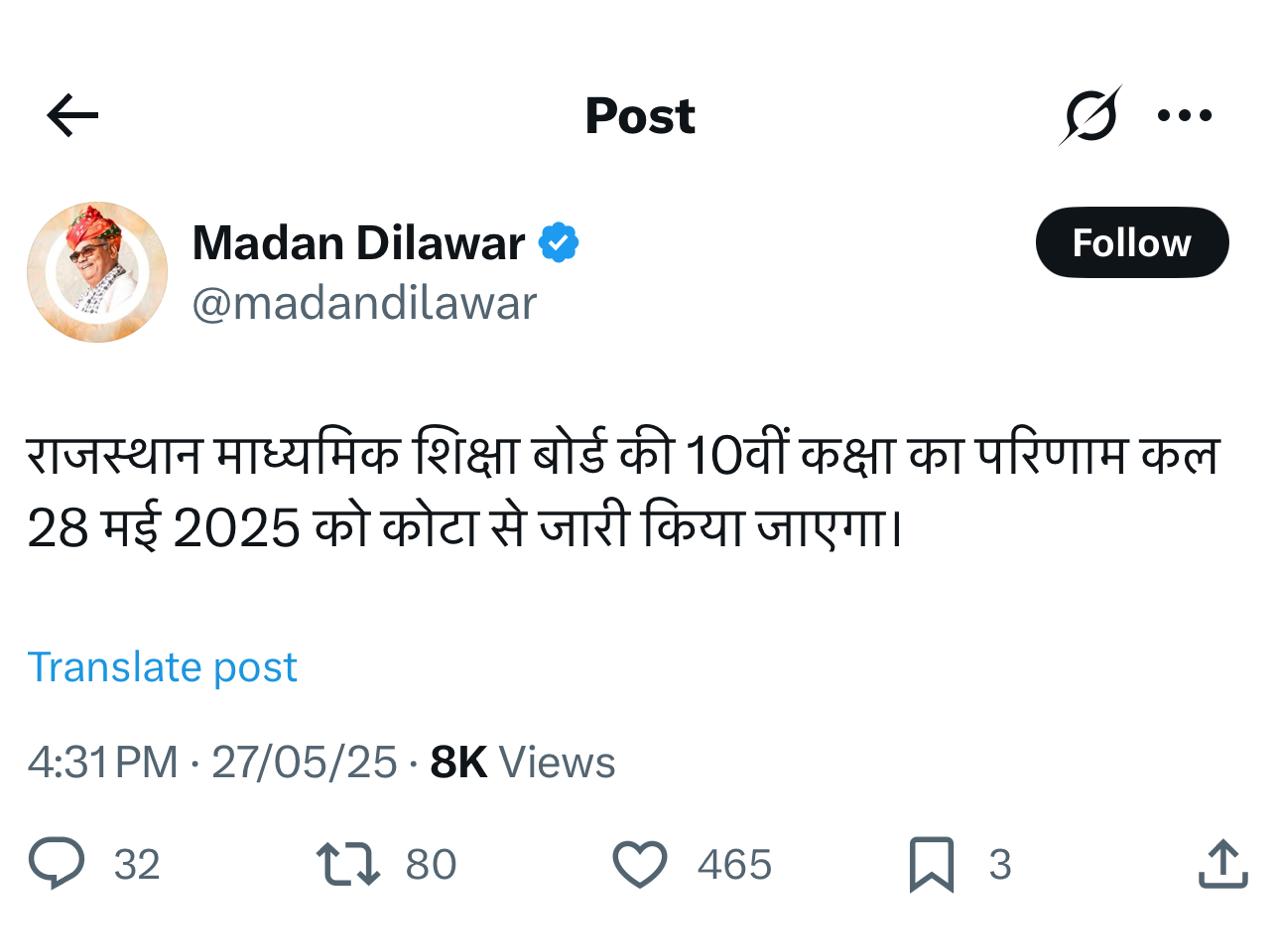Tap the Grok slashed-circle icon
Image resolution: width=1280 pixels, height=927 pixels.
coord(1089,116)
